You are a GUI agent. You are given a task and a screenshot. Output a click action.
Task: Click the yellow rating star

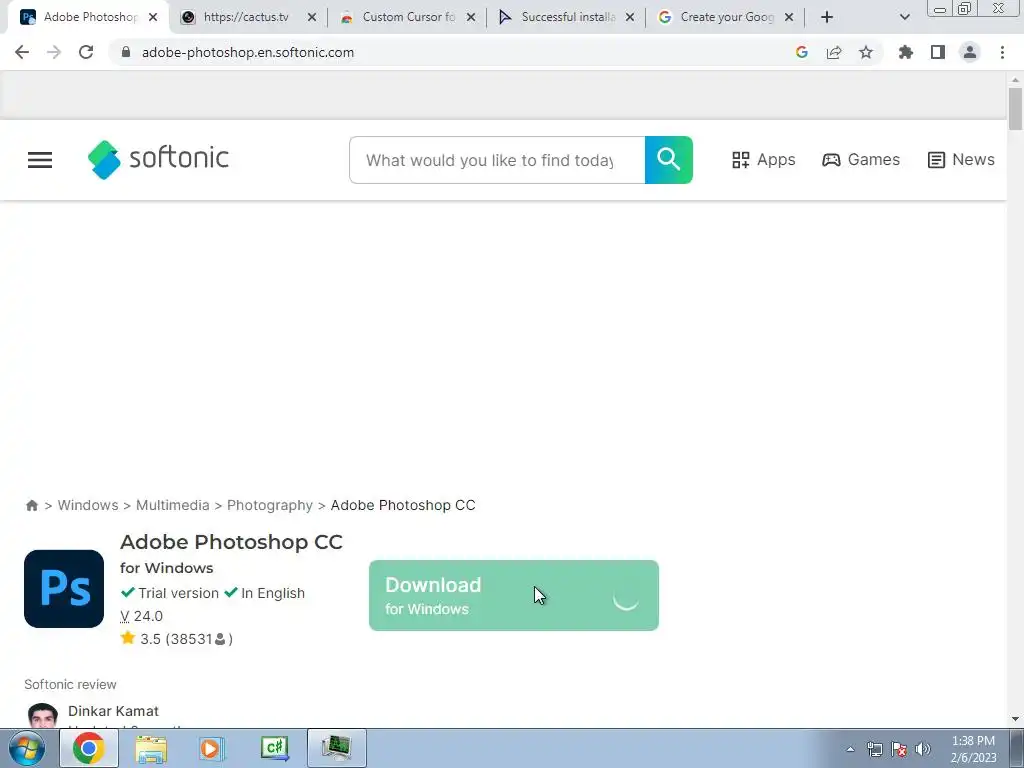128,638
